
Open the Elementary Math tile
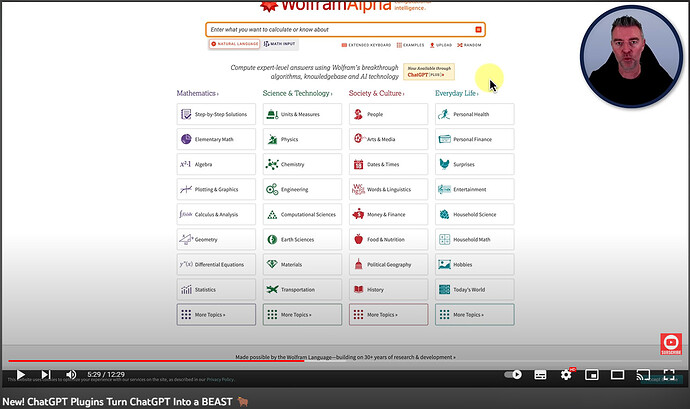pos(216,140)
